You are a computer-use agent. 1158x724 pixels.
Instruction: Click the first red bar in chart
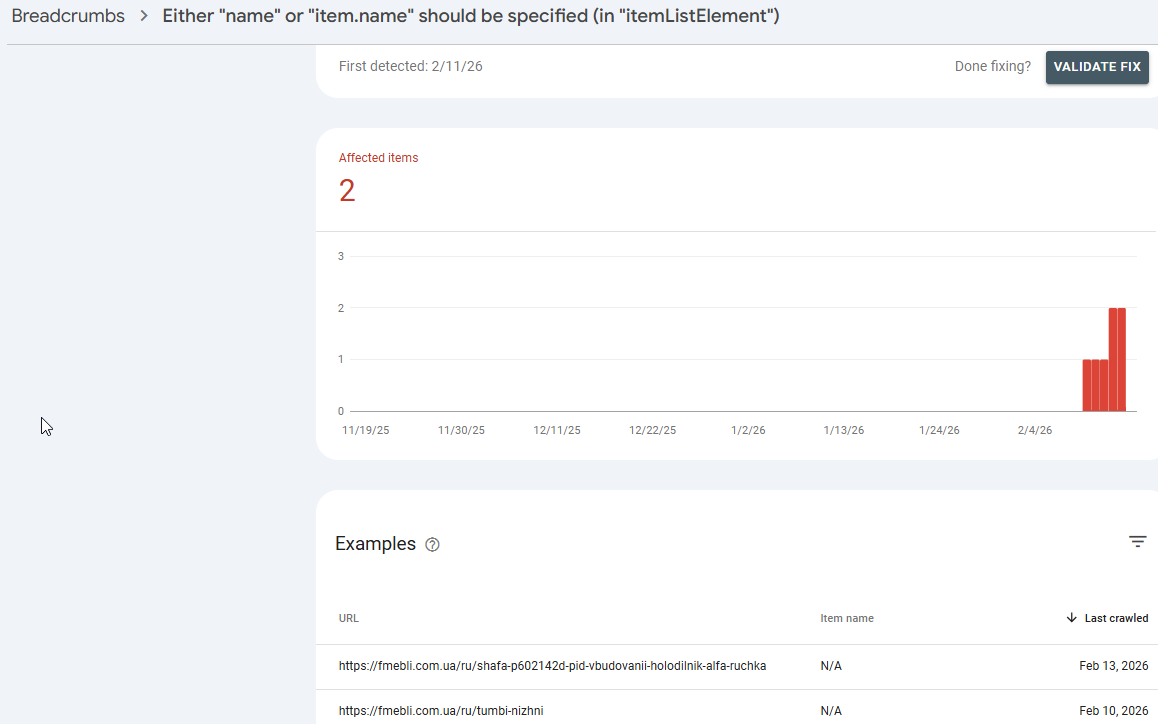pos(1087,386)
